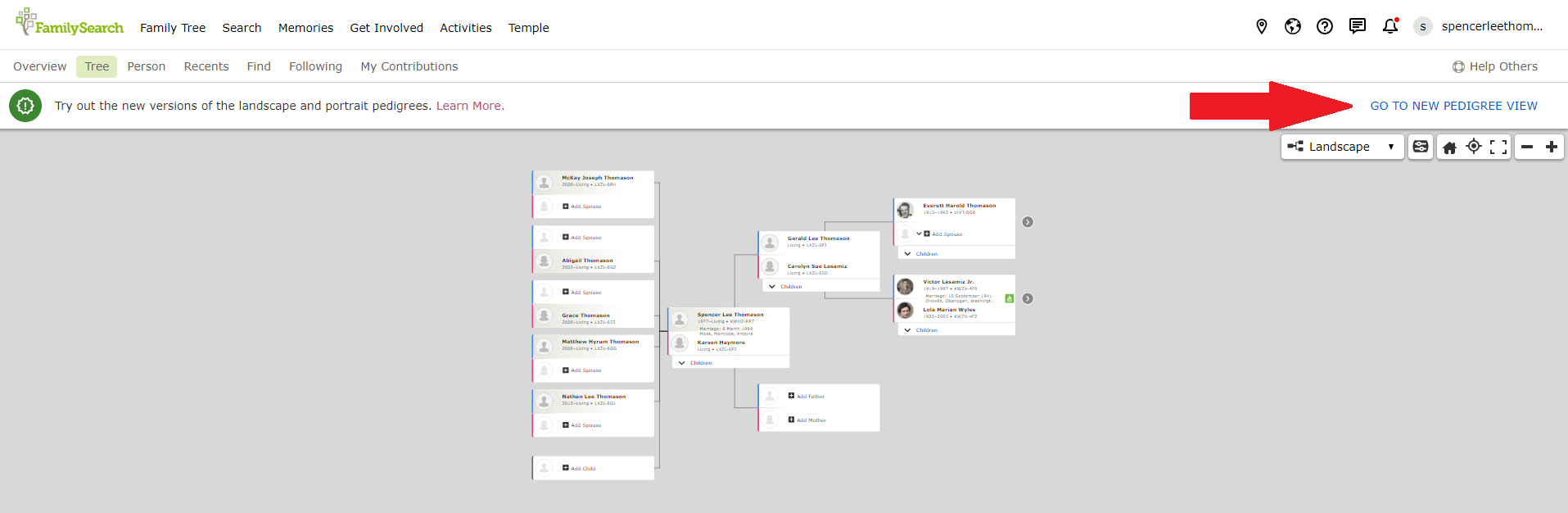Open the Get Involved menu
Viewport: 1568px width, 513px height.
[x=386, y=28]
